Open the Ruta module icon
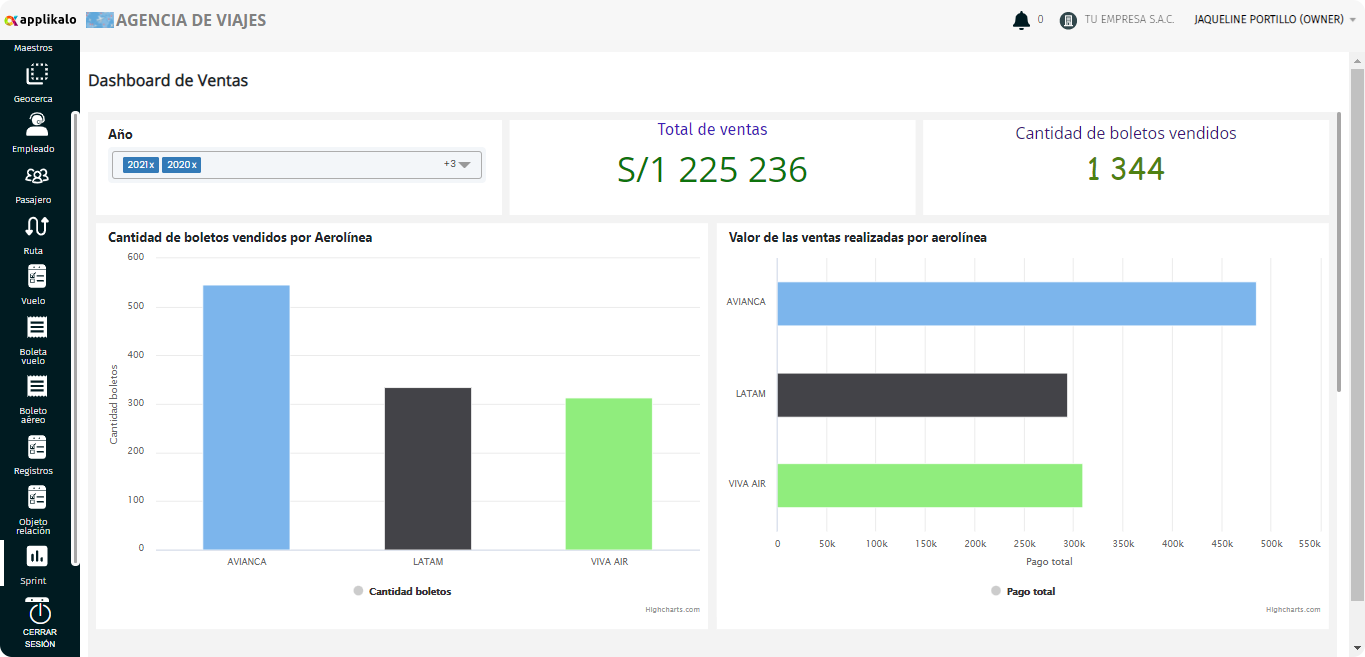The width and height of the screenshot is (1365, 657). tap(37, 226)
